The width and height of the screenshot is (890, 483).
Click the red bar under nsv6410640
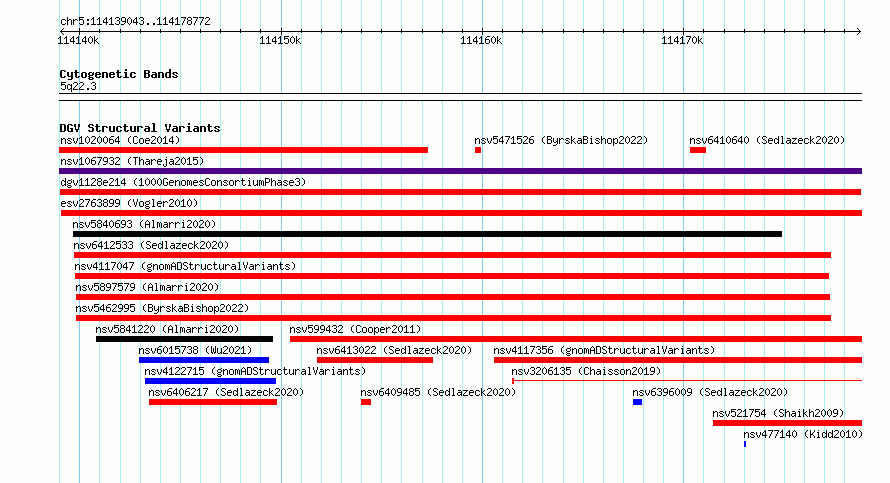(698, 150)
